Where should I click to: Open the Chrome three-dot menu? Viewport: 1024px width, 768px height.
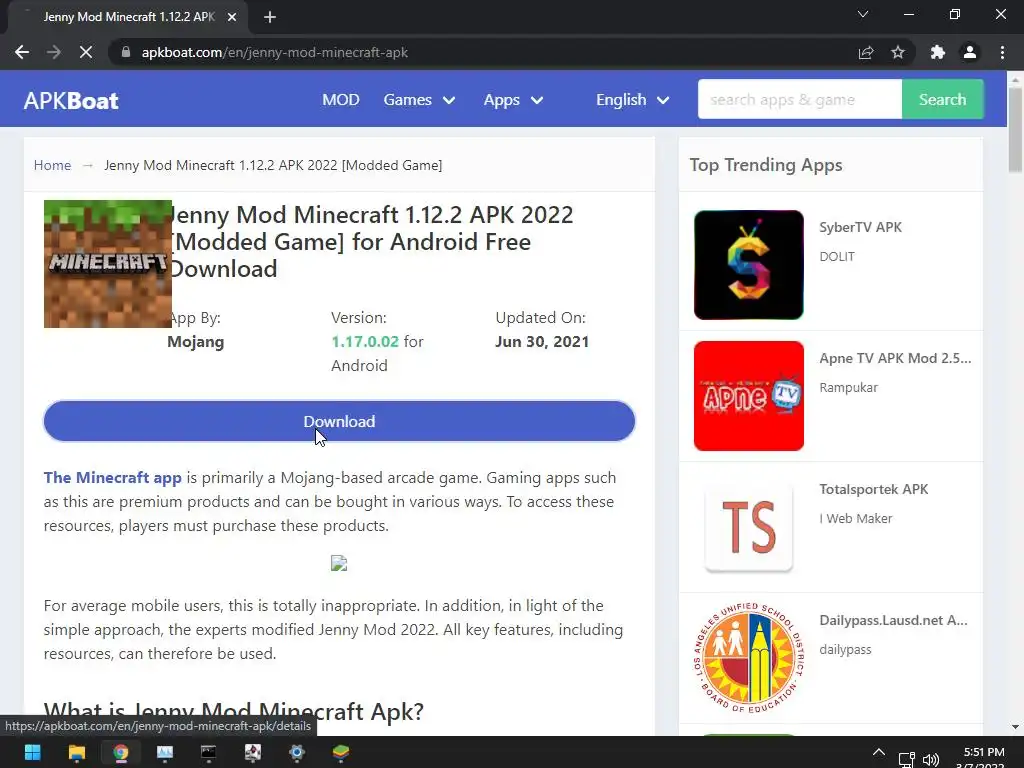point(1002,52)
